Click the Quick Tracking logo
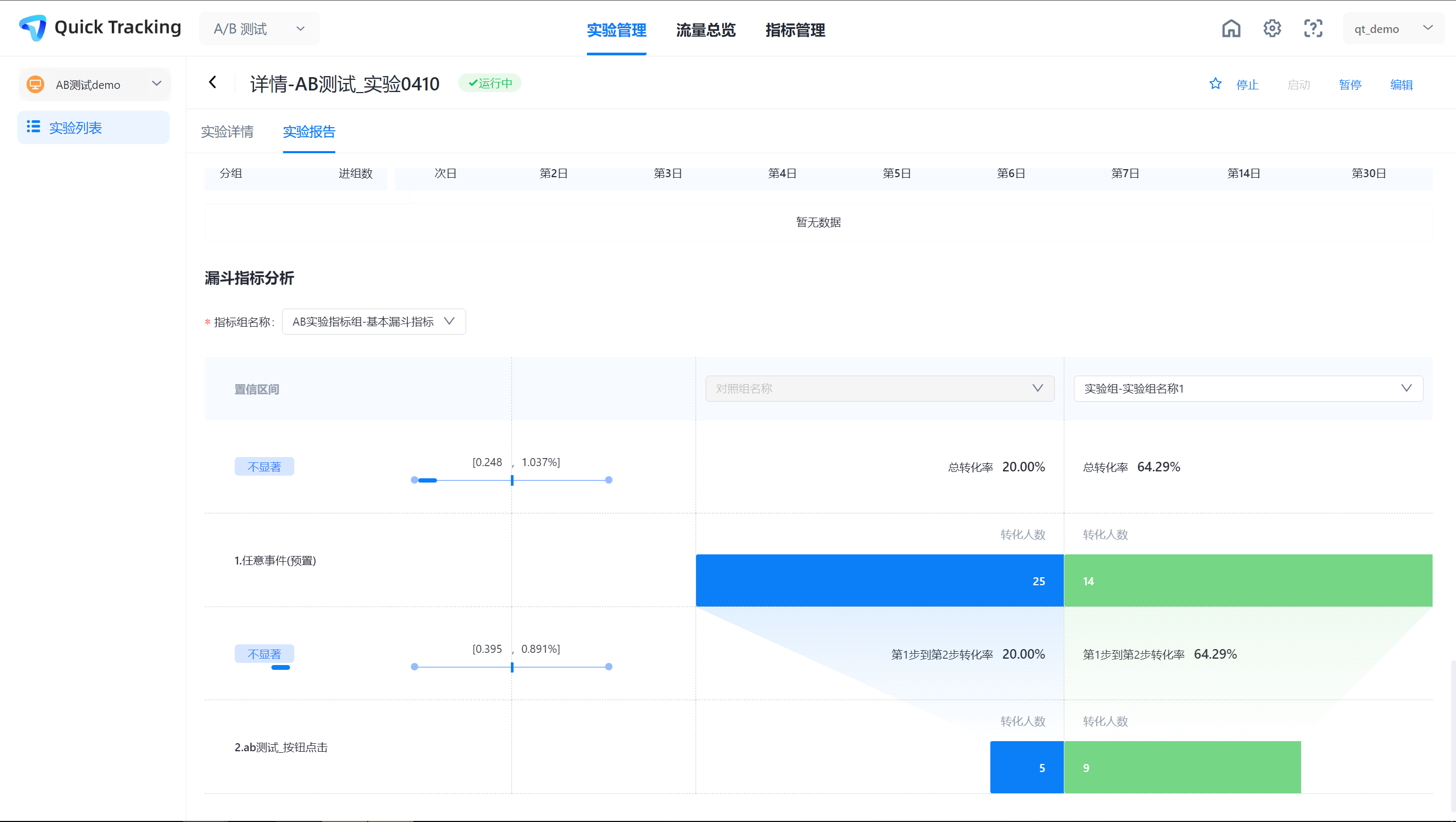 tap(33, 28)
